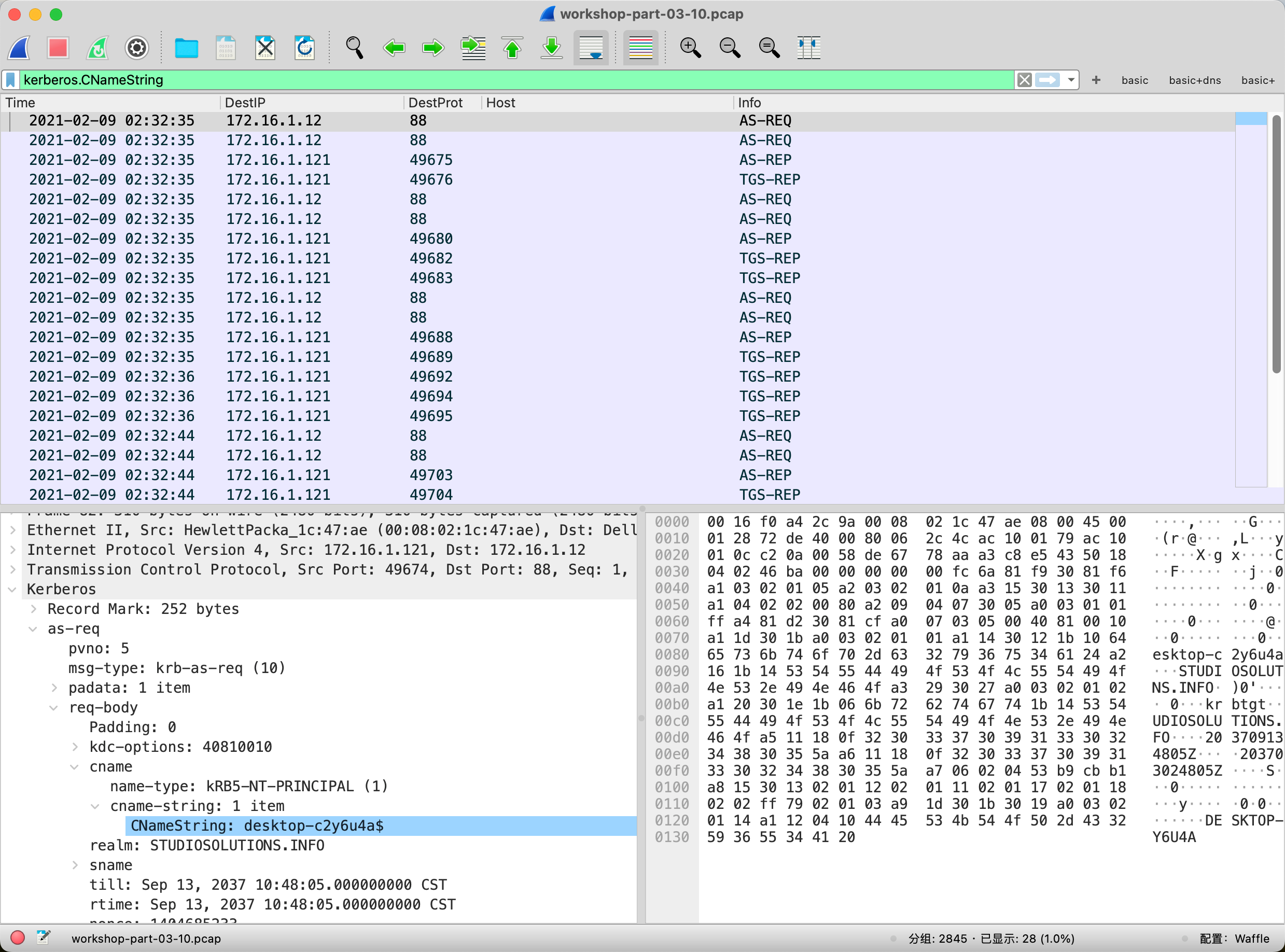The height and width of the screenshot is (952, 1285).
Task: Sort by the DestIP column header
Action: tap(245, 103)
